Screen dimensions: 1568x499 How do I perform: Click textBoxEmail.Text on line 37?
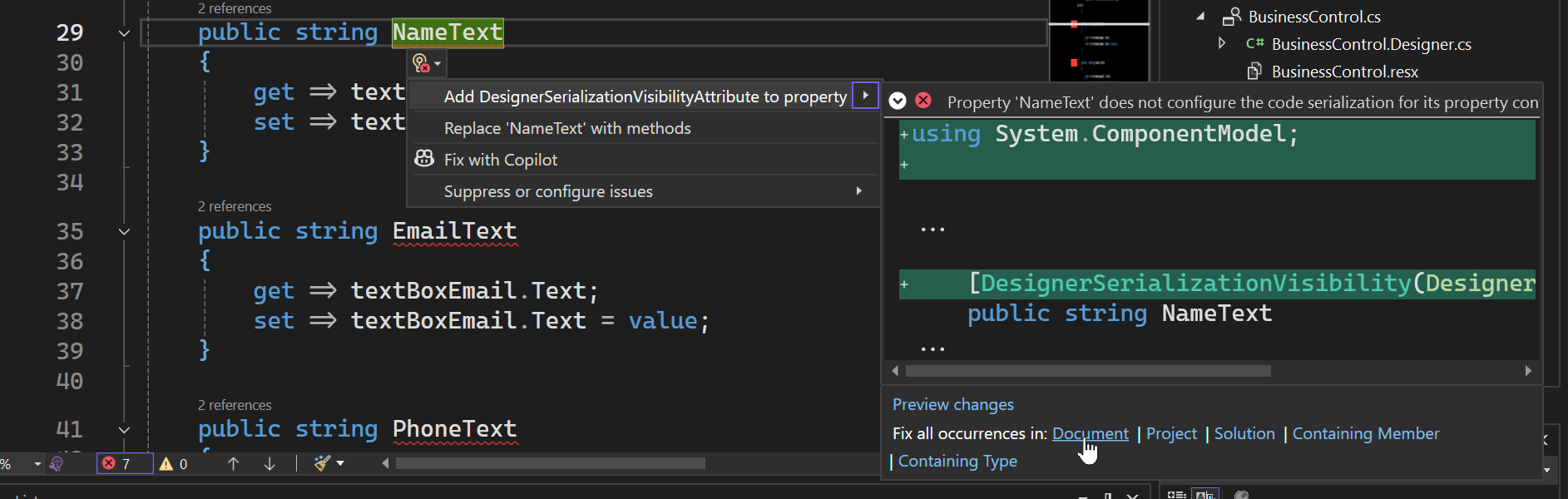point(468,291)
